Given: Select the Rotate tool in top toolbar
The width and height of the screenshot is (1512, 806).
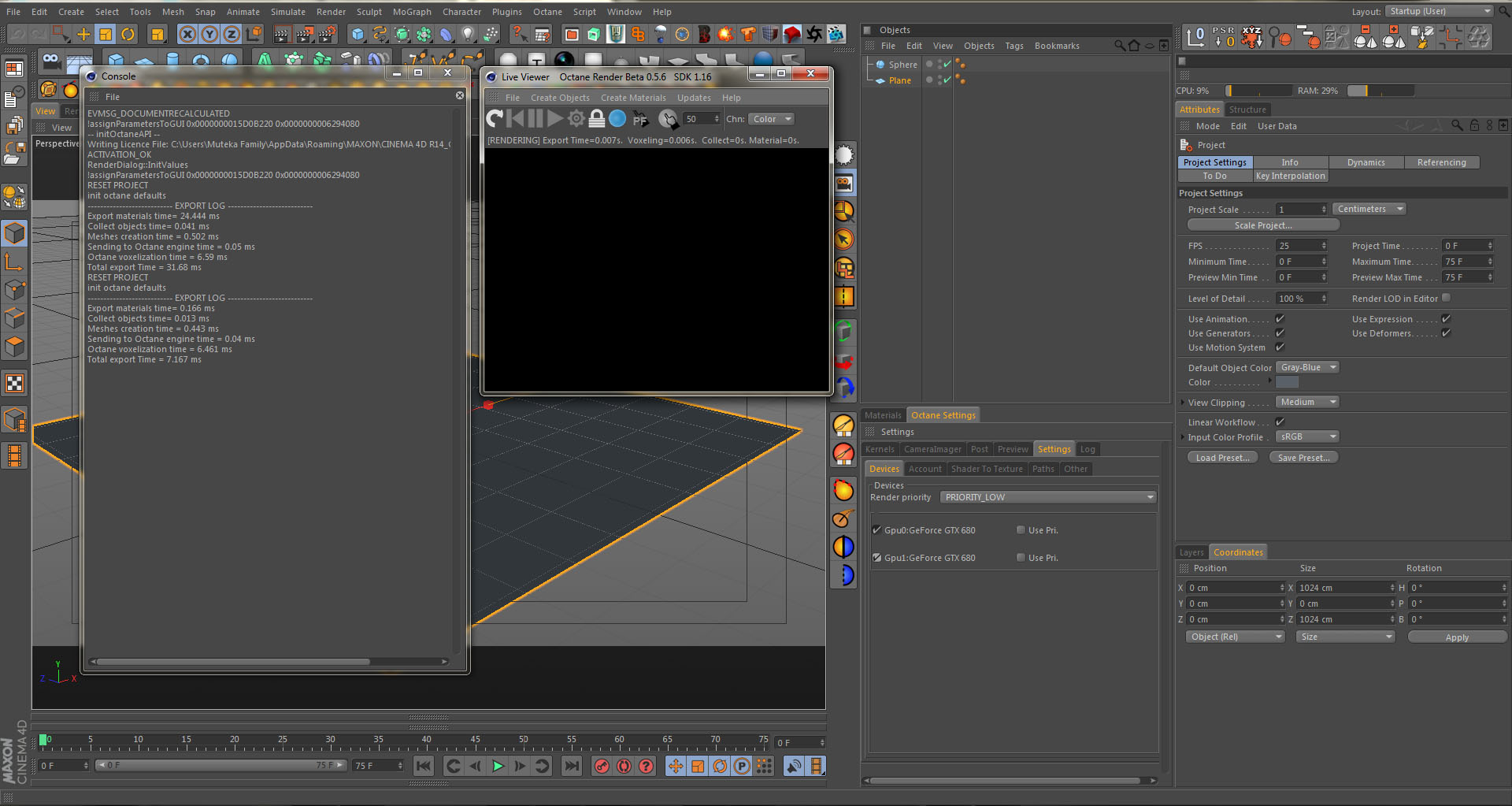Looking at the screenshot, I should [128, 34].
